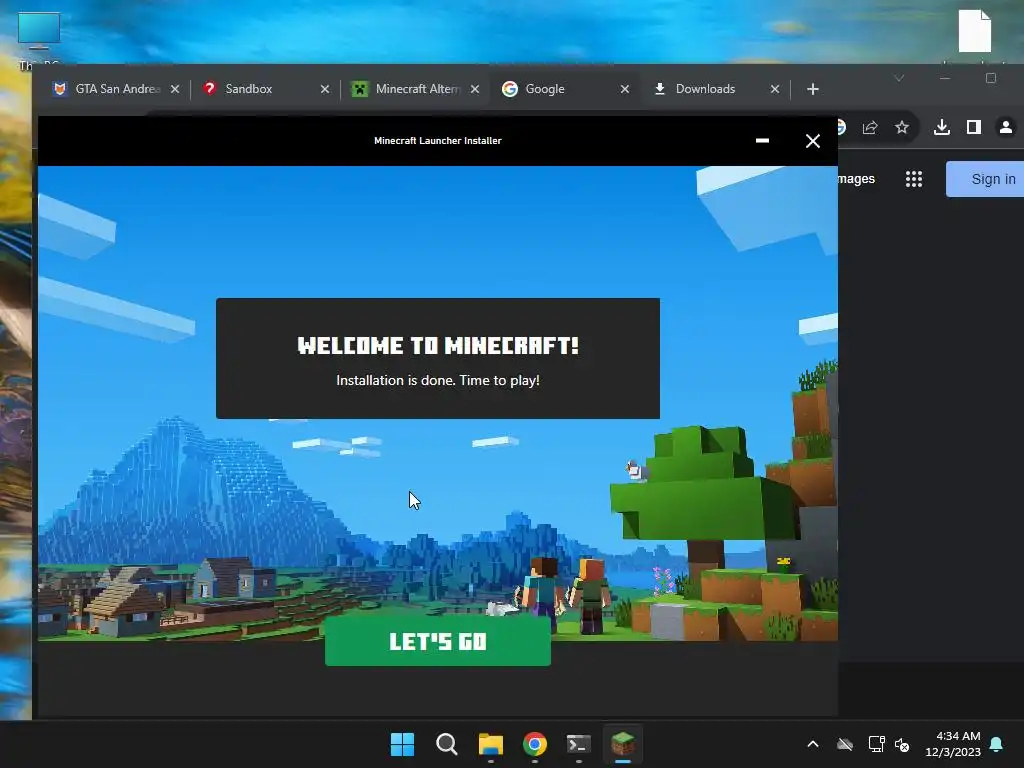
Task: Open Windows taskbar Search
Action: pos(447,744)
